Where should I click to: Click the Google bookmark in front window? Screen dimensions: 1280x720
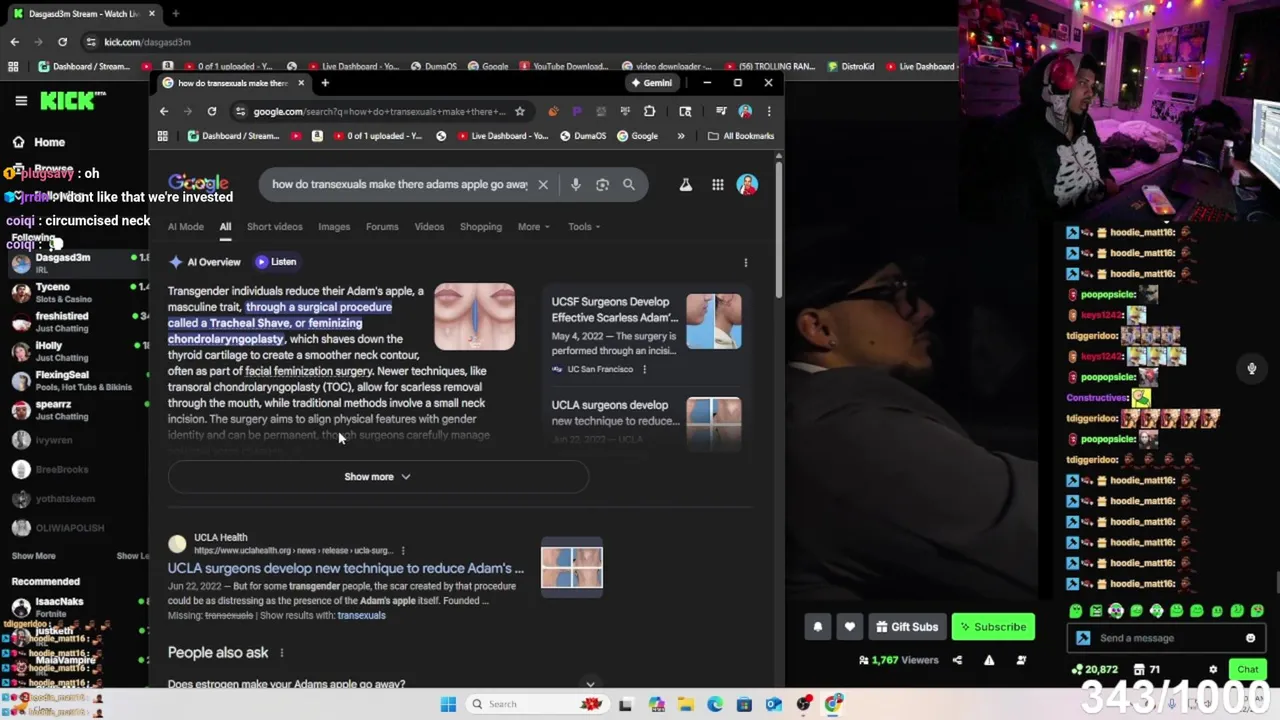click(637, 136)
